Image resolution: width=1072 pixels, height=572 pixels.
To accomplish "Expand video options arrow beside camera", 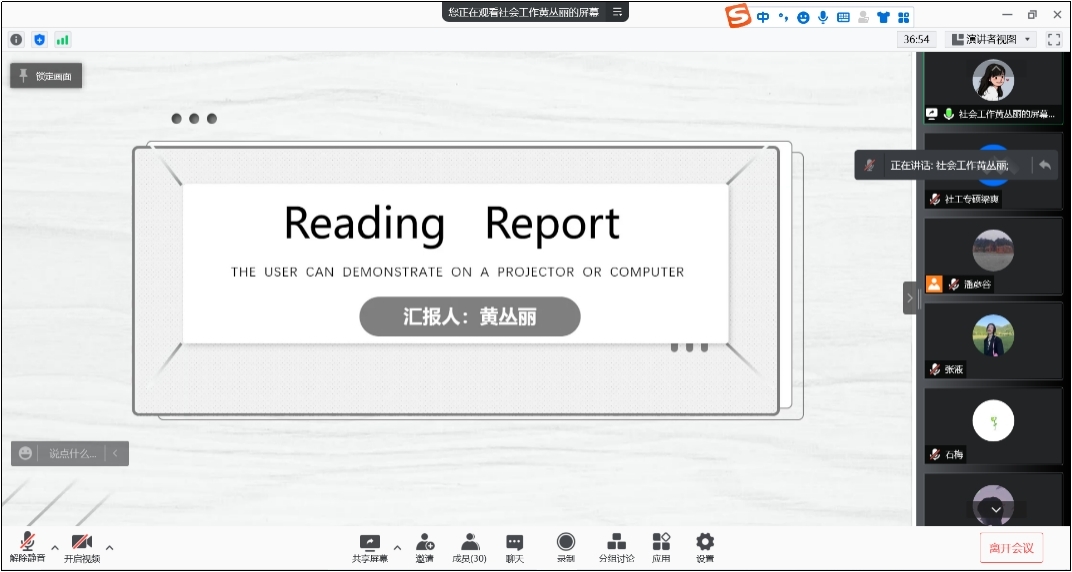I will 110,547.
